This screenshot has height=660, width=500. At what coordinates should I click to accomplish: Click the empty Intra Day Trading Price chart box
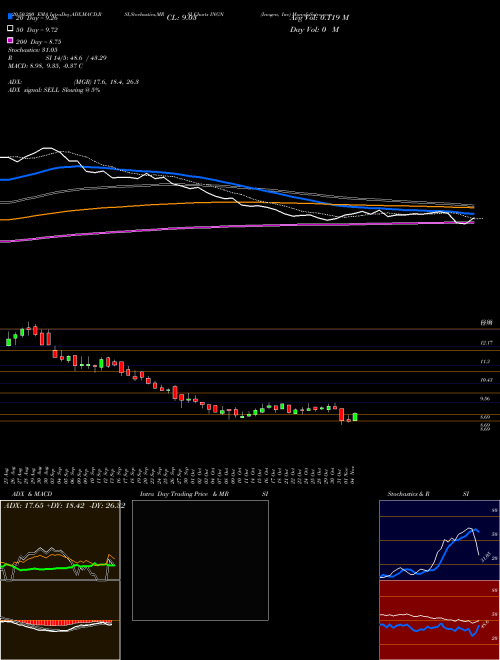click(x=200, y=560)
